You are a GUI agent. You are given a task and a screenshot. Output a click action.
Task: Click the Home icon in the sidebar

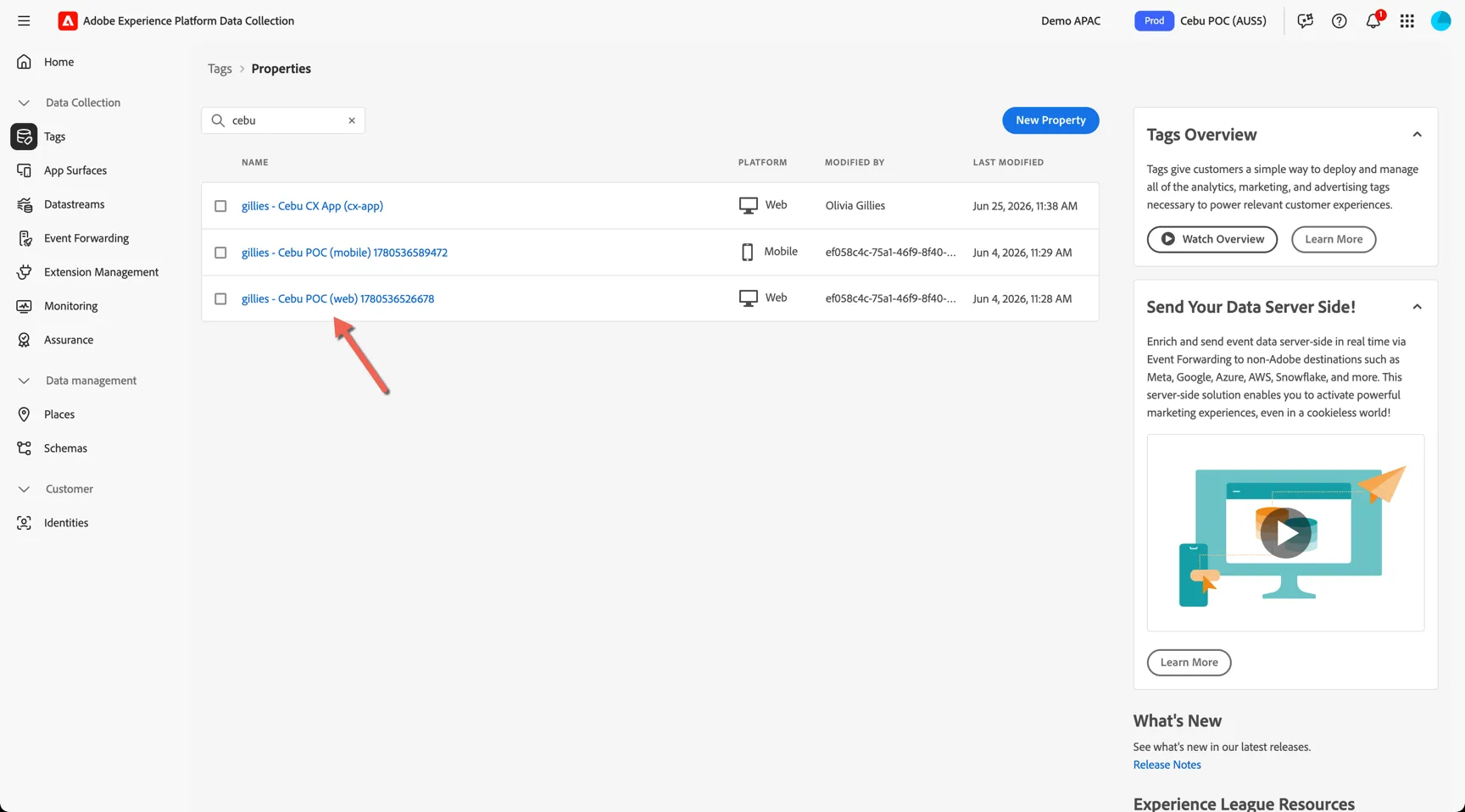[24, 62]
